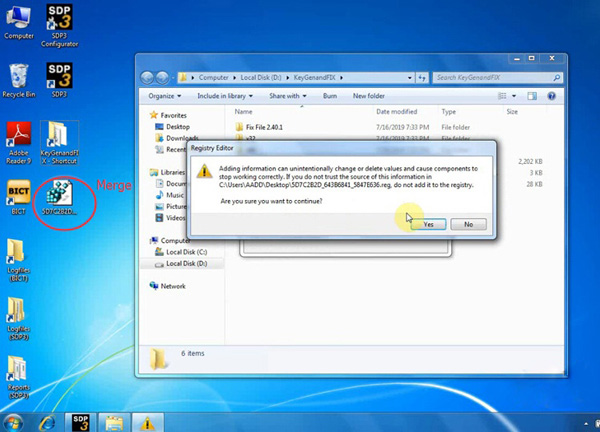Decline registry merge with No button
The height and width of the screenshot is (432, 600).
tap(468, 224)
